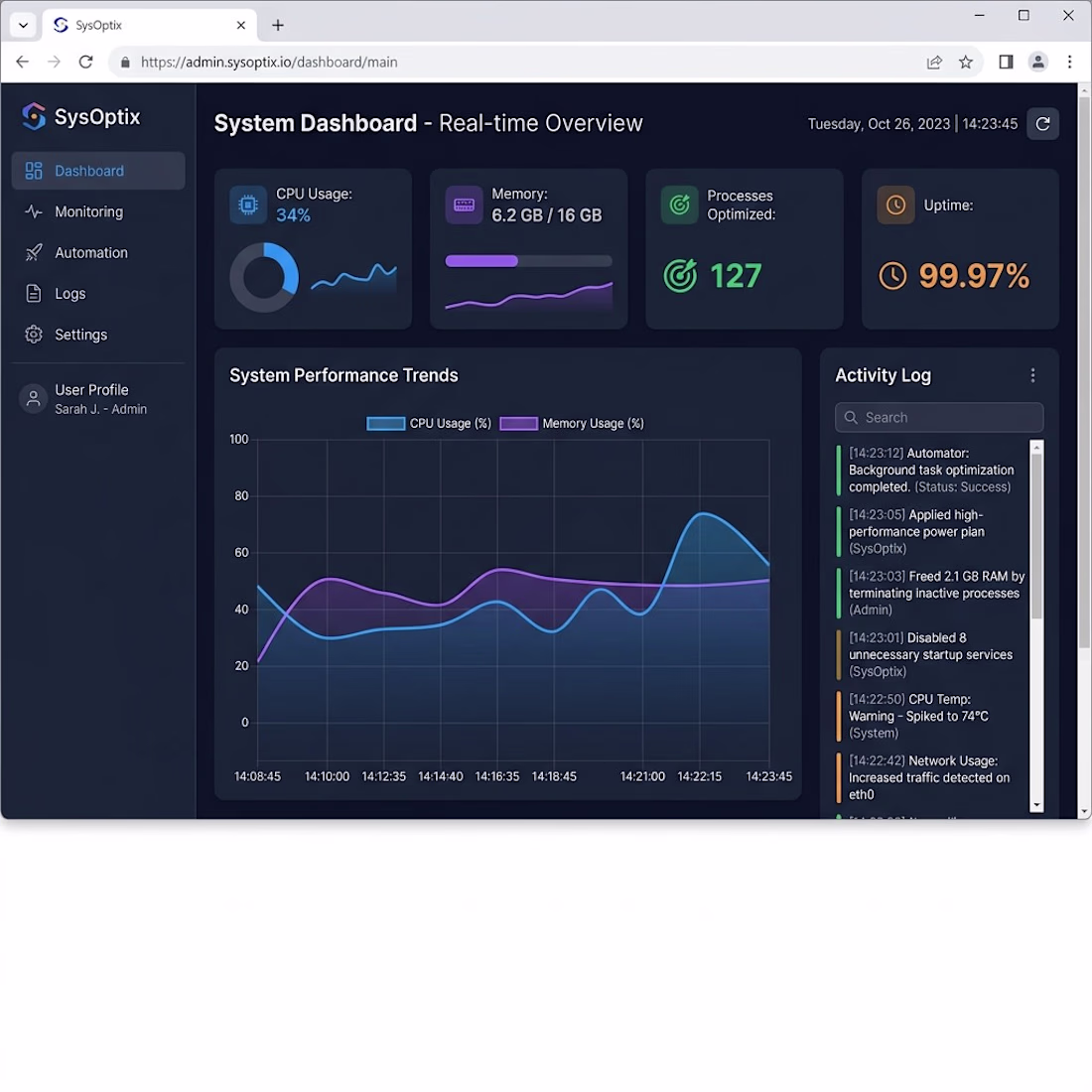
Task: Toggle Memory Usage (%) legend series
Action: click(572, 424)
